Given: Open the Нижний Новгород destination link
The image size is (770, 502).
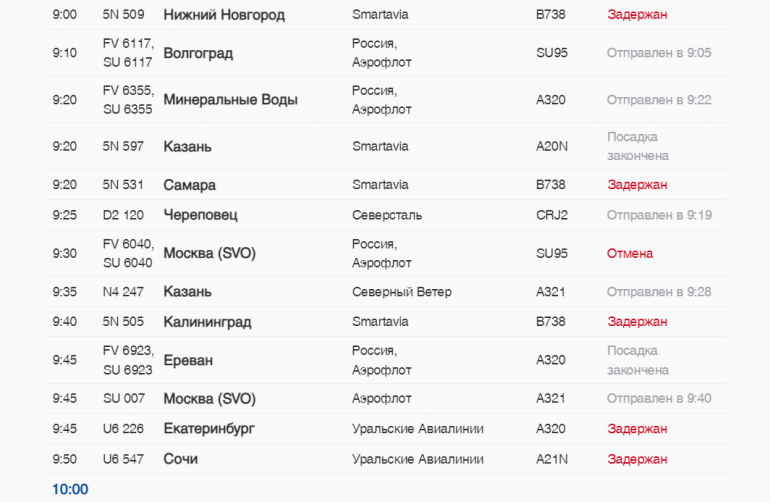Looking at the screenshot, I should [x=224, y=15].
